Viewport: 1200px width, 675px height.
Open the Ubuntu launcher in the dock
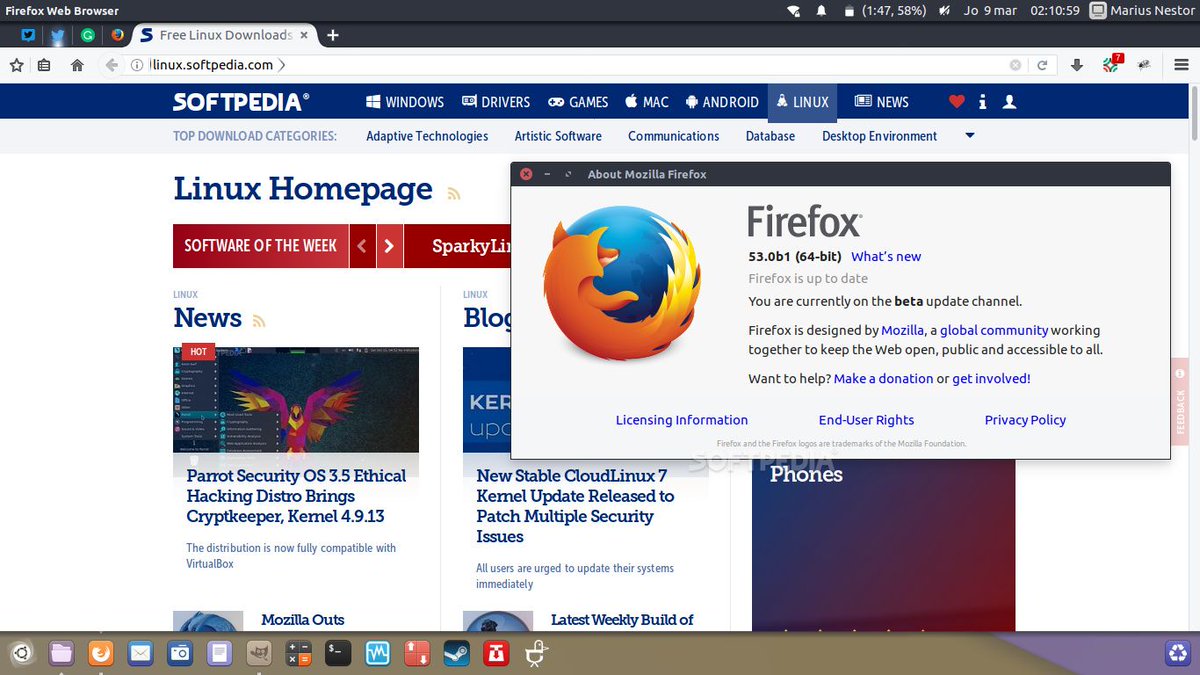click(23, 654)
